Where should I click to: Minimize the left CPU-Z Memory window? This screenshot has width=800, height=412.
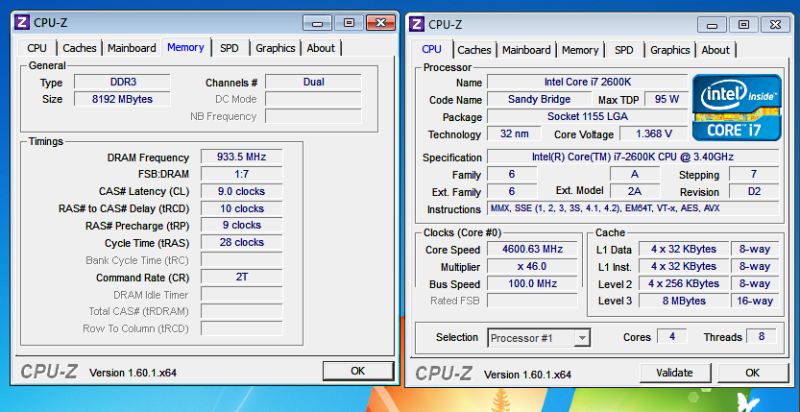click(317, 23)
